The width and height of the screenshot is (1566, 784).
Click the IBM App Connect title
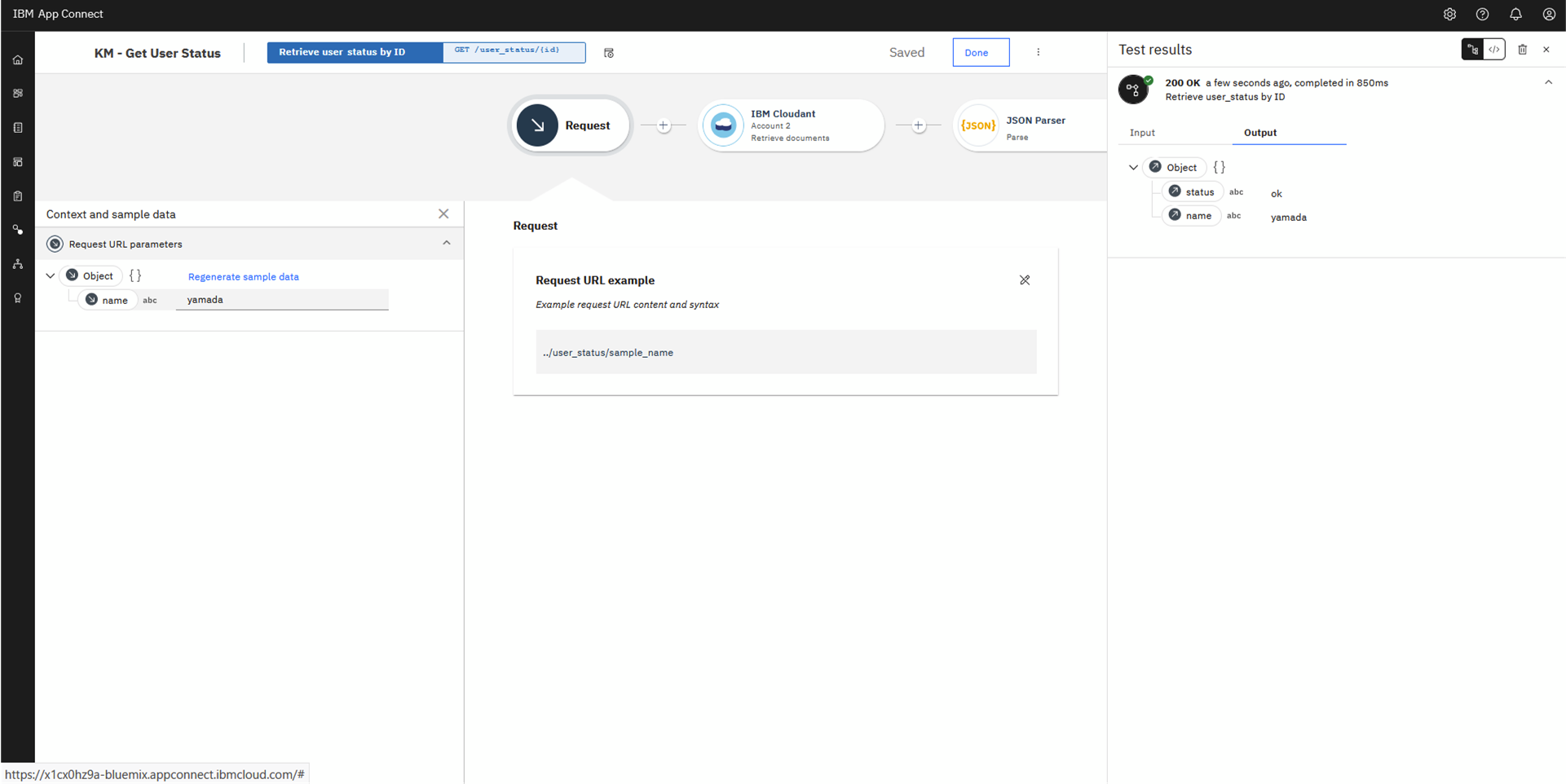coord(58,14)
